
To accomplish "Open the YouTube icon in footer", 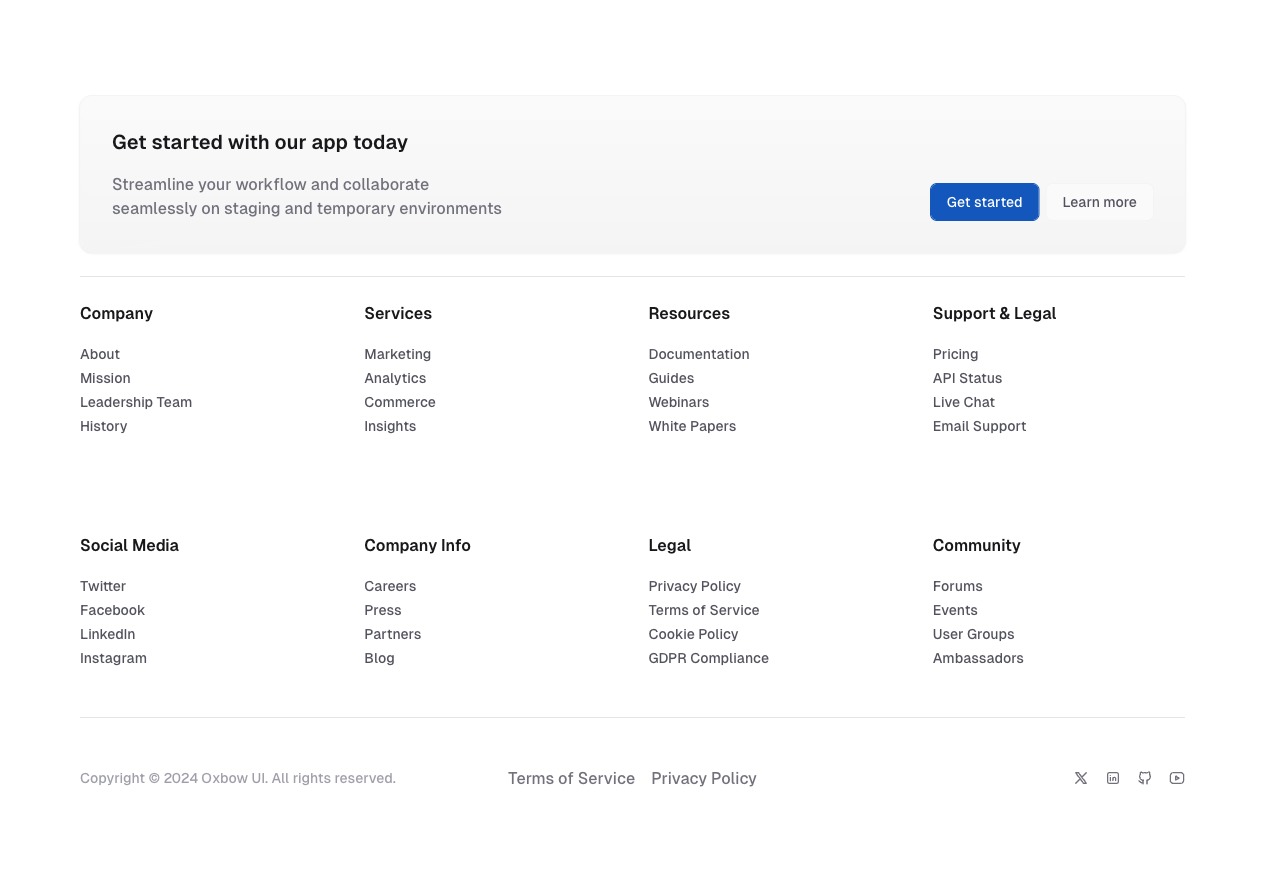I will coord(1177,778).
